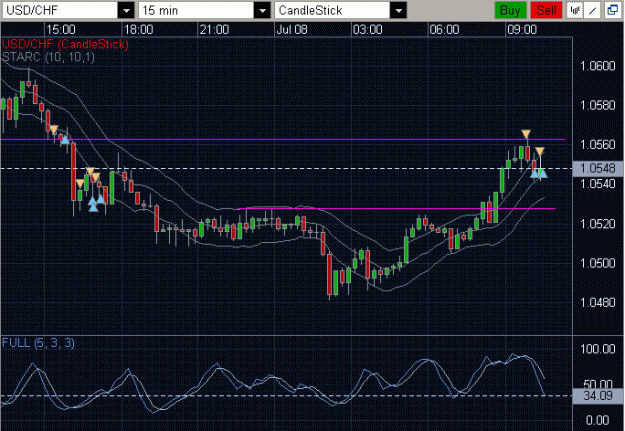The image size is (625, 431).
Task: Click the detach chart window icon
Action: (612, 10)
